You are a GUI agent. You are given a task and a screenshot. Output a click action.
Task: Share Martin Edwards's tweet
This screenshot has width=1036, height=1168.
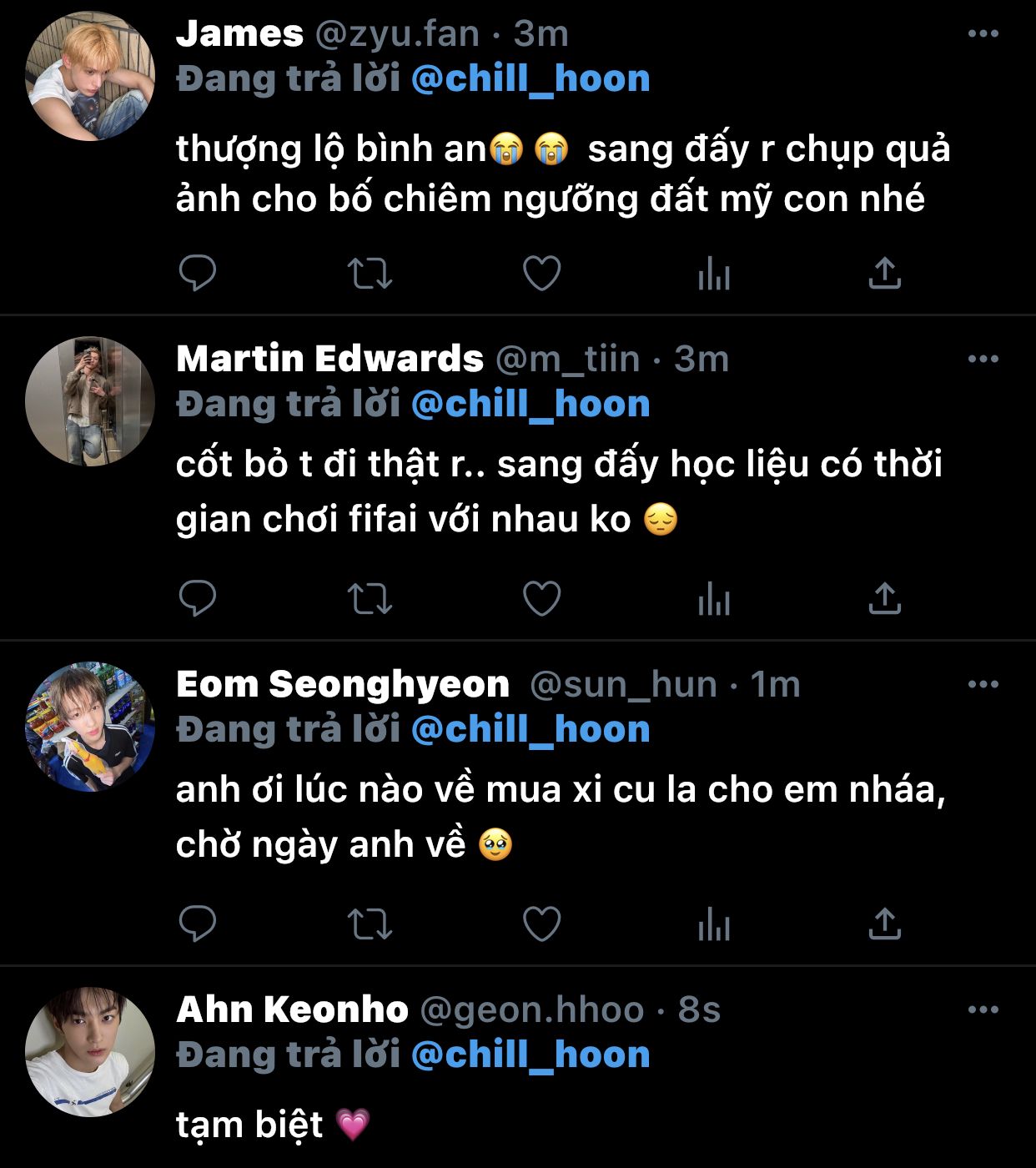click(x=884, y=598)
